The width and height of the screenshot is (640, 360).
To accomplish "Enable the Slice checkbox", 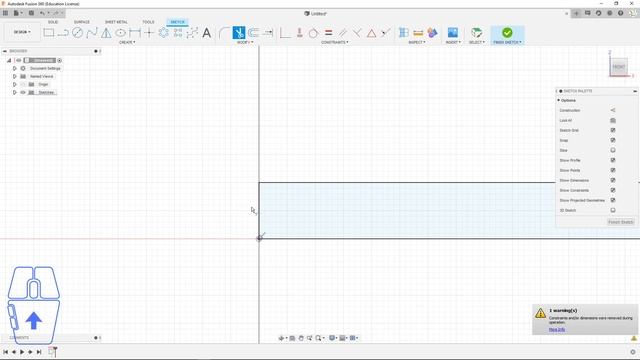I will (x=613, y=150).
